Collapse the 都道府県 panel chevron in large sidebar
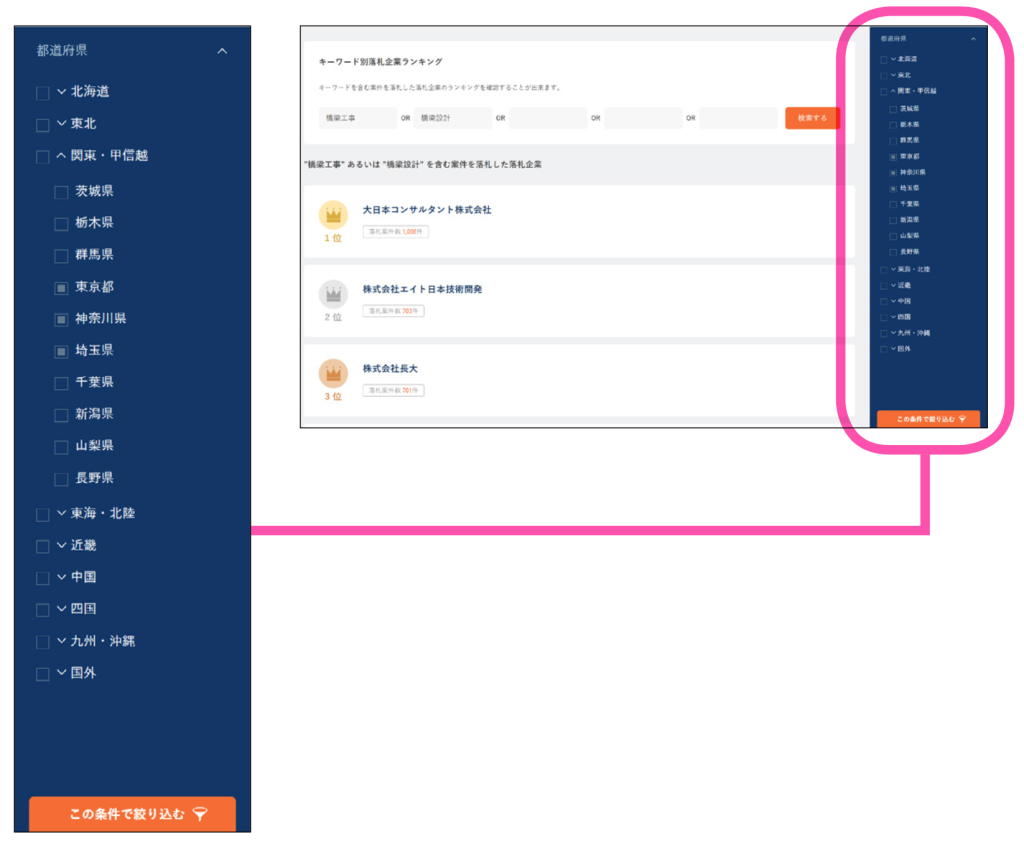This screenshot has height=844, width=1024. click(222, 51)
